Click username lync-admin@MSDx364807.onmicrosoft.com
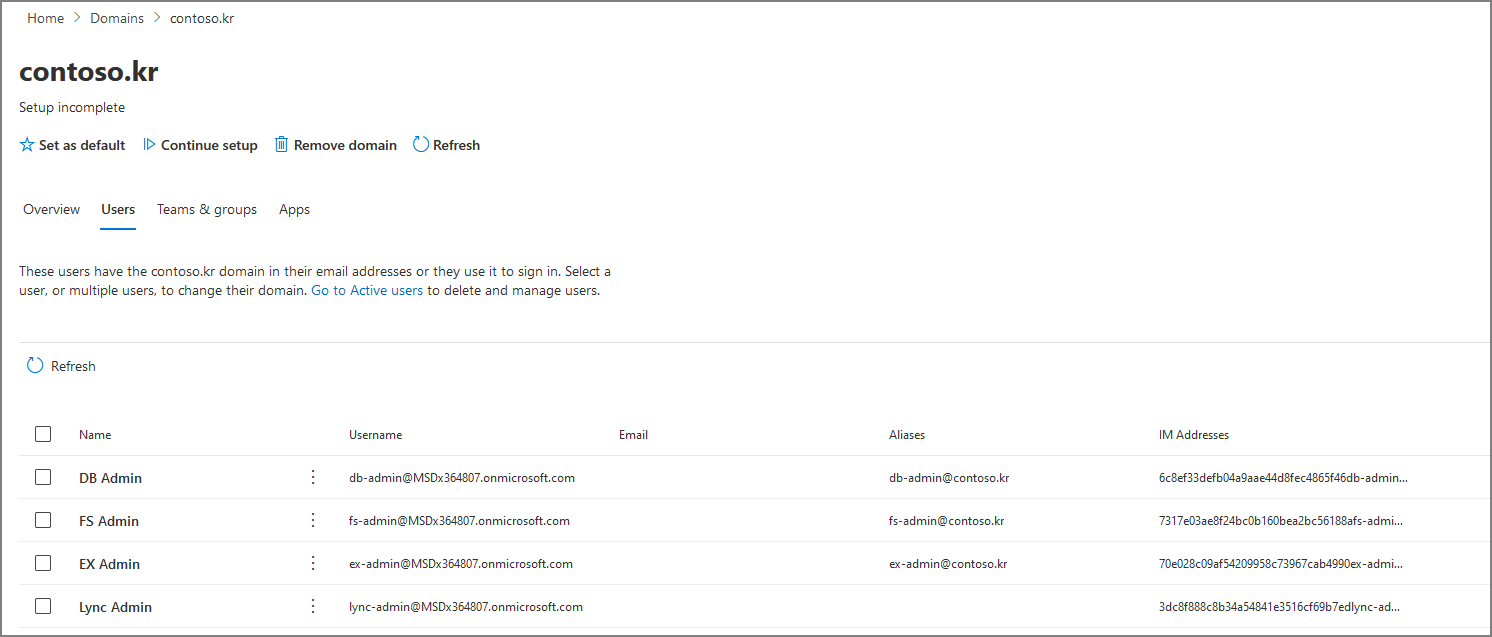 tap(466, 607)
